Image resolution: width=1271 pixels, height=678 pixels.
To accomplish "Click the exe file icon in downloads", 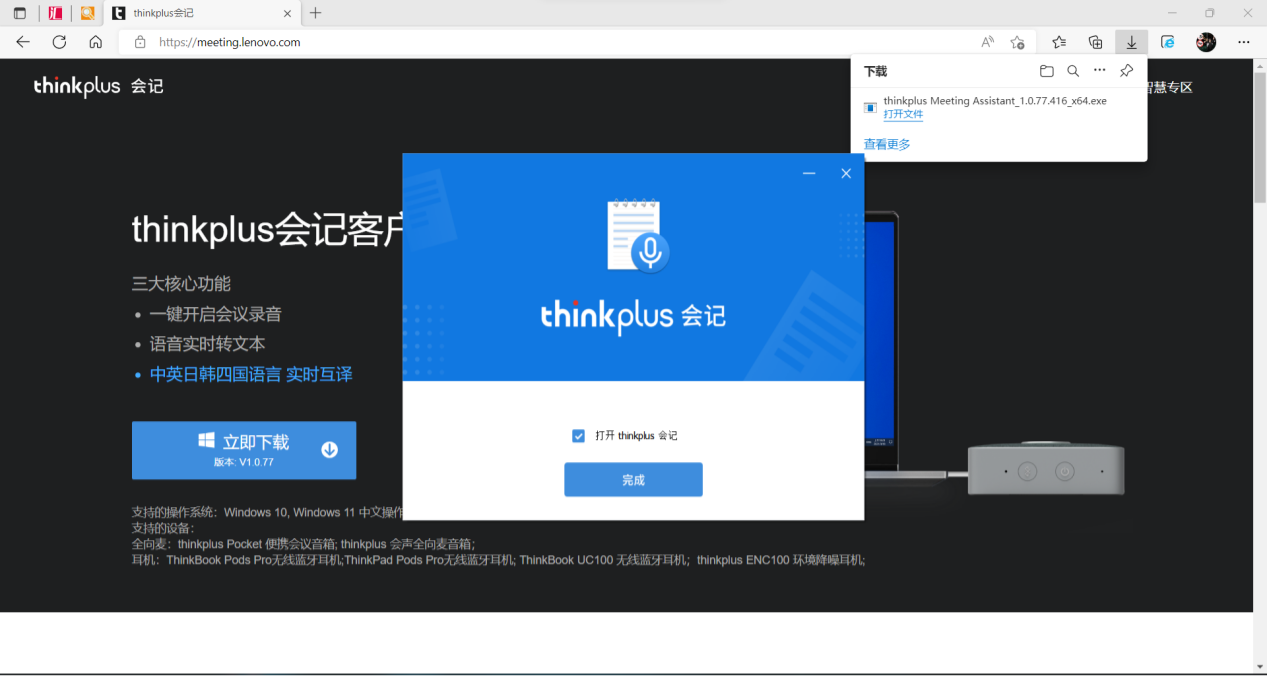I will tap(870, 107).
